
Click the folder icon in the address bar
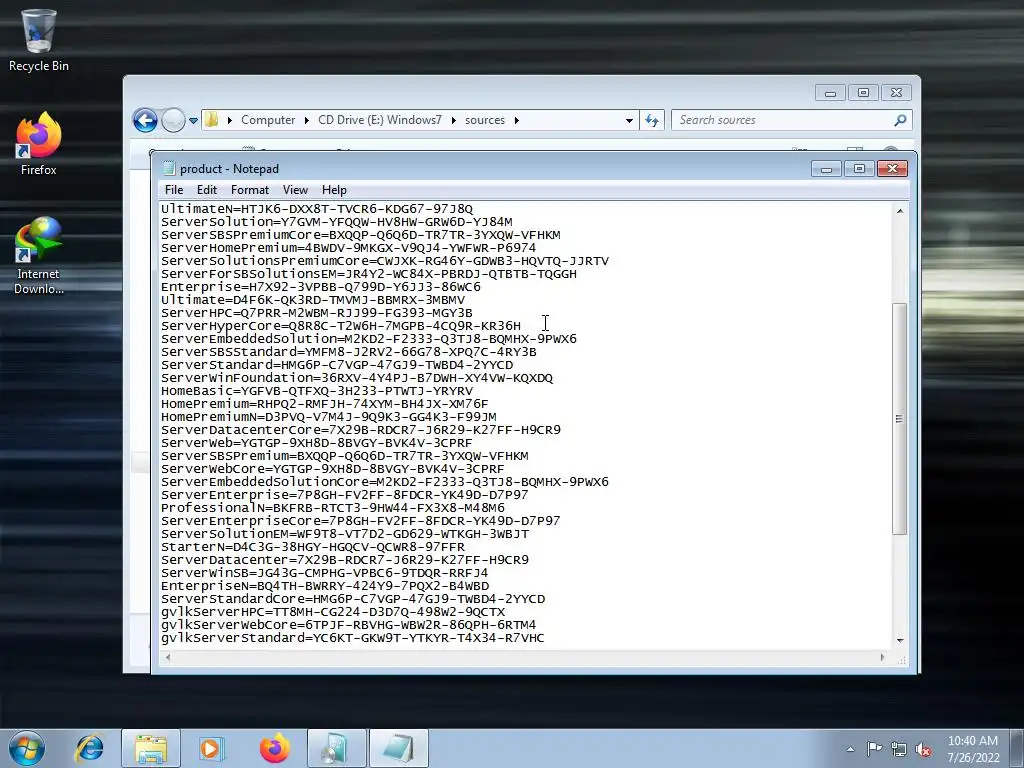[212, 120]
